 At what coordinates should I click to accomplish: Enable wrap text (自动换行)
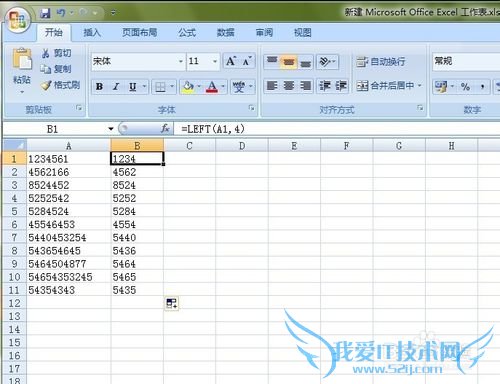[381, 61]
